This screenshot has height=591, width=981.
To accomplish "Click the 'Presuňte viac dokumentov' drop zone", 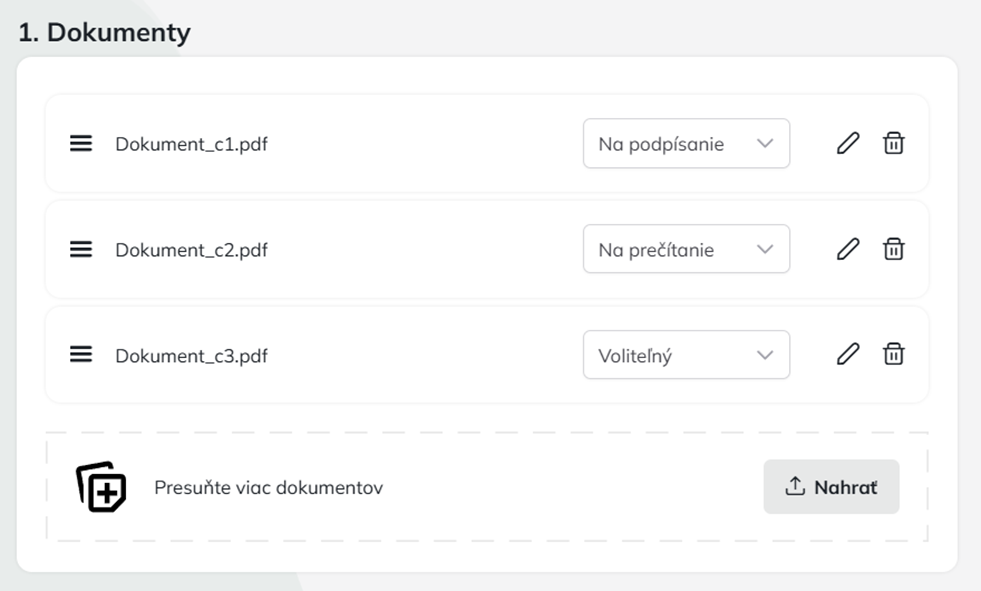I will pos(268,488).
